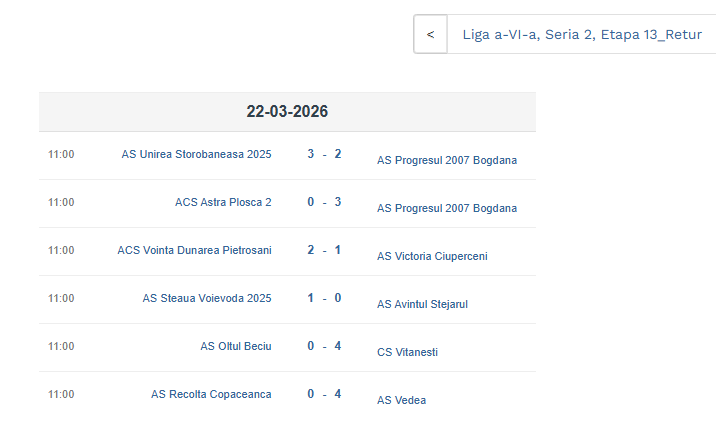View the 2 - 1 match result
Image resolution: width=716 pixels, height=430 pixels.
pos(324,250)
